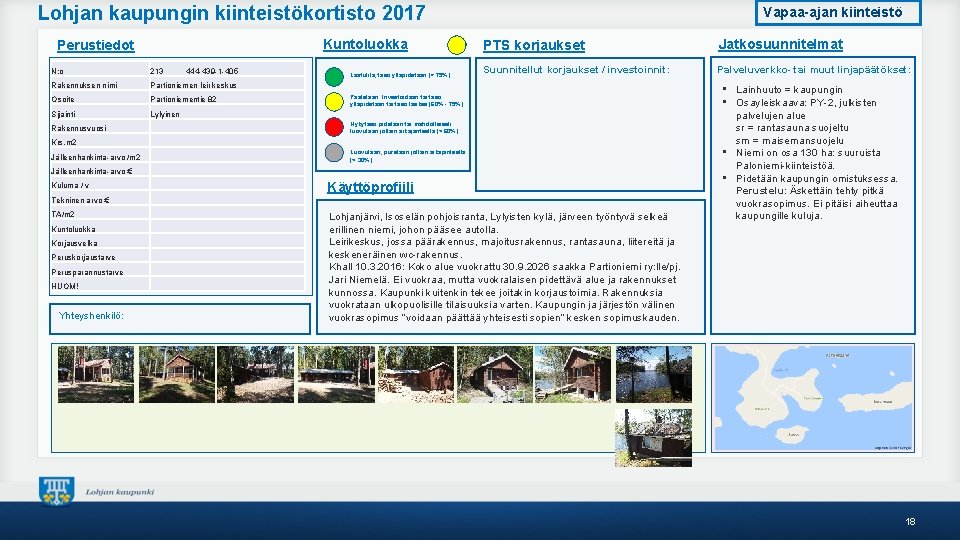The width and height of the screenshot is (960, 540).
Task: Click the TA/m2 row label
Action: [63, 214]
